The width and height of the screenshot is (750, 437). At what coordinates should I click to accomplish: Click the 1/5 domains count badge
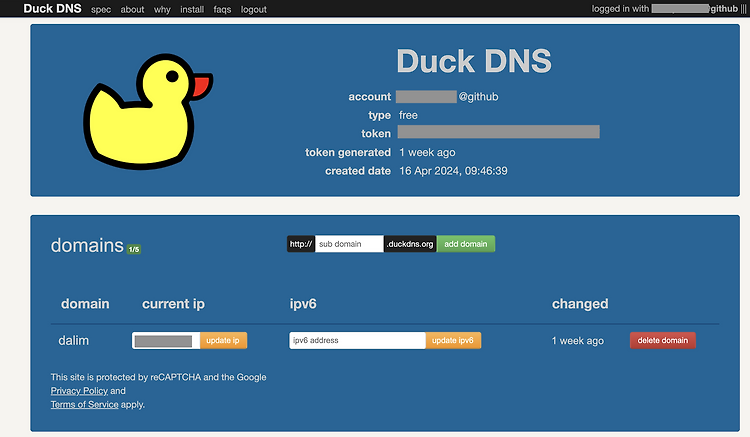point(134,249)
